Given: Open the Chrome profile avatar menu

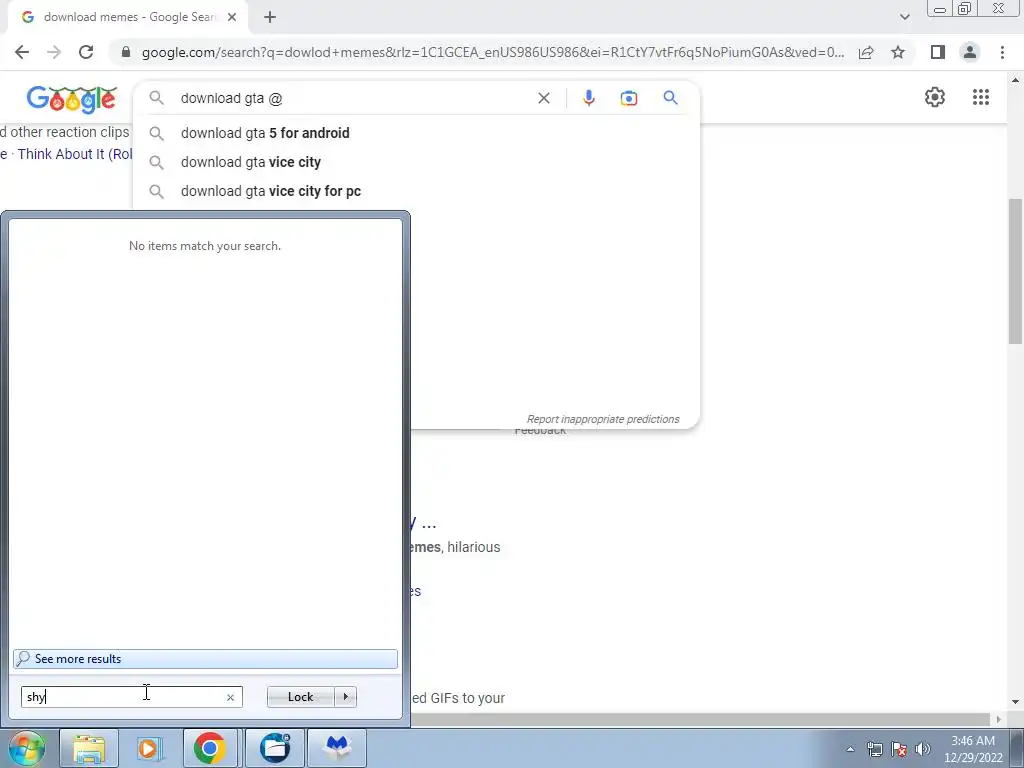Looking at the screenshot, I should pyautogui.click(x=970, y=52).
